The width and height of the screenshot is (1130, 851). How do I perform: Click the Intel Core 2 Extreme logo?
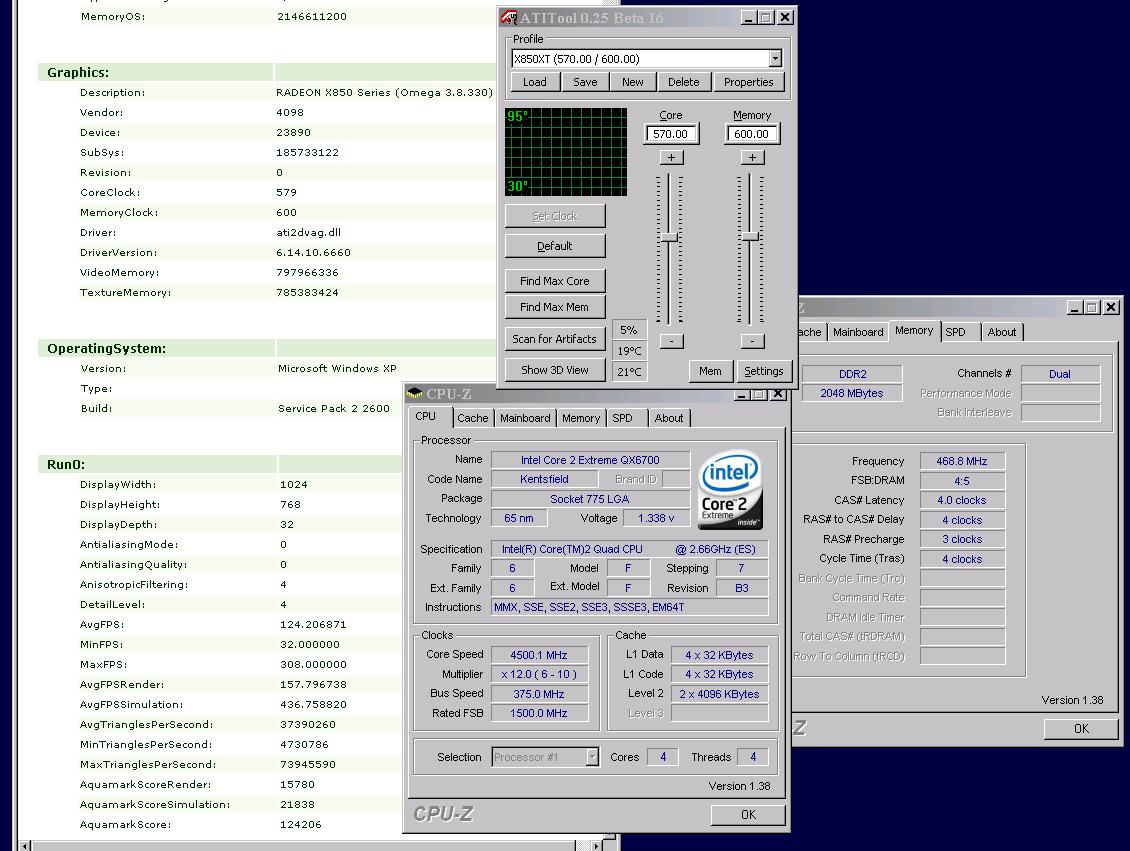(x=731, y=490)
